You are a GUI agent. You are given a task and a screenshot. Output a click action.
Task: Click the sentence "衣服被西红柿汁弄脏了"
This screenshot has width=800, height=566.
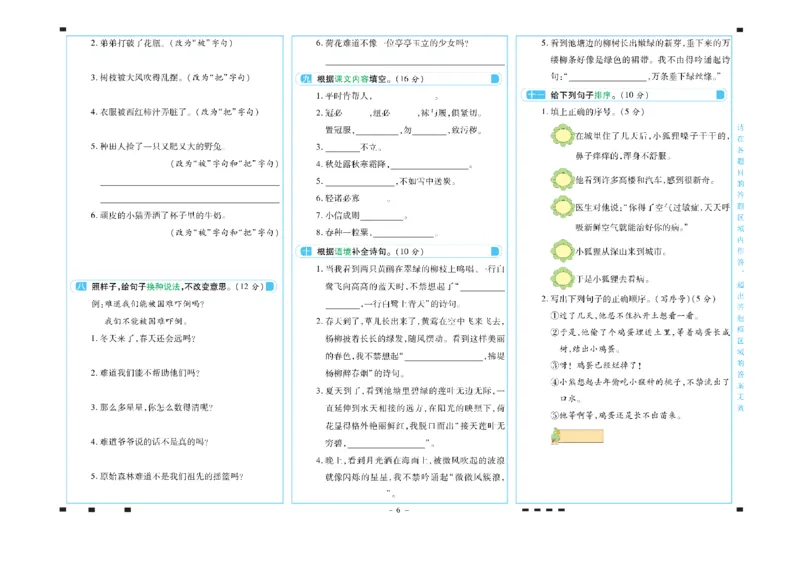143,112
